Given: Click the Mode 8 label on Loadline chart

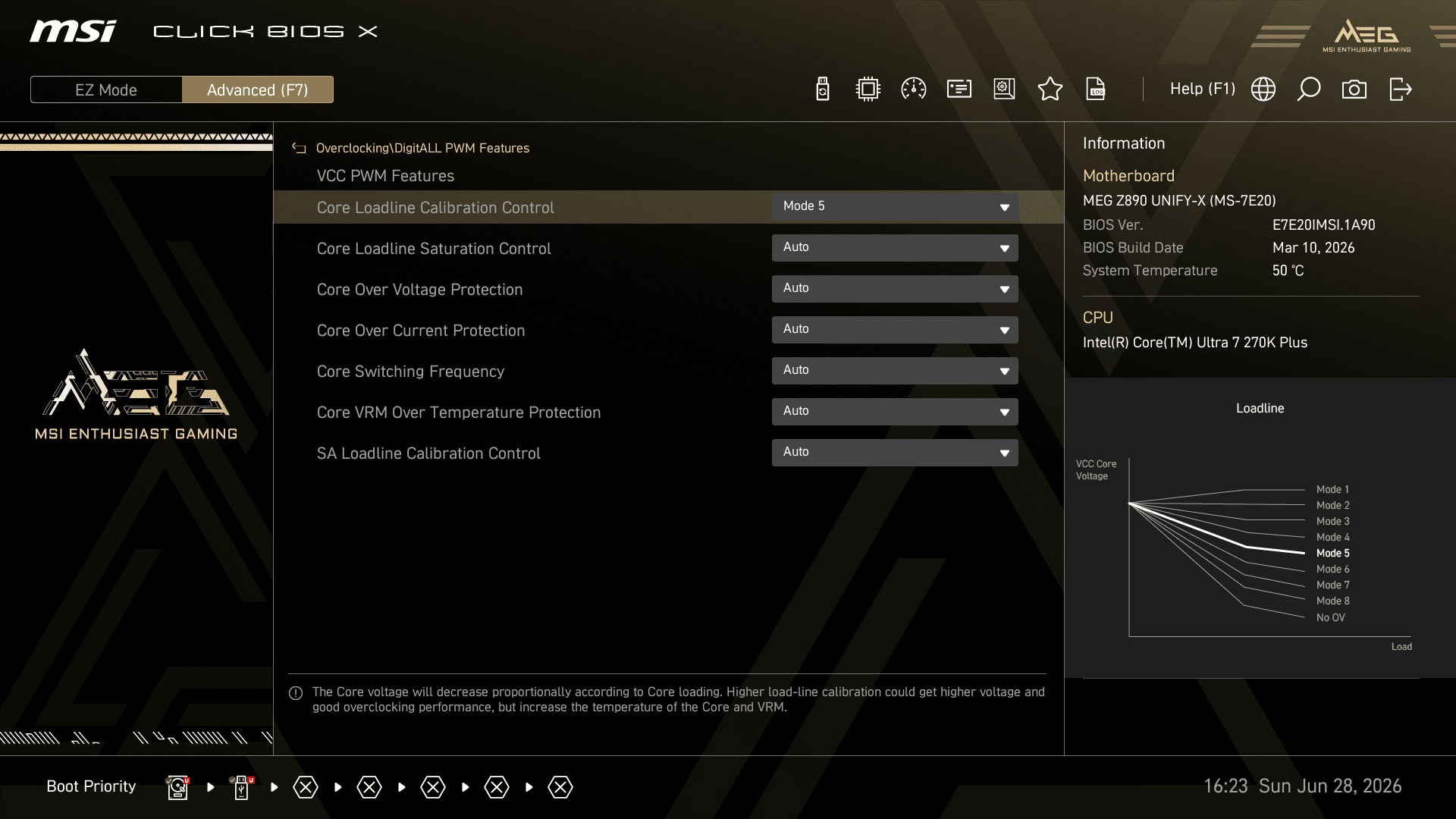Looking at the screenshot, I should 1332,601.
